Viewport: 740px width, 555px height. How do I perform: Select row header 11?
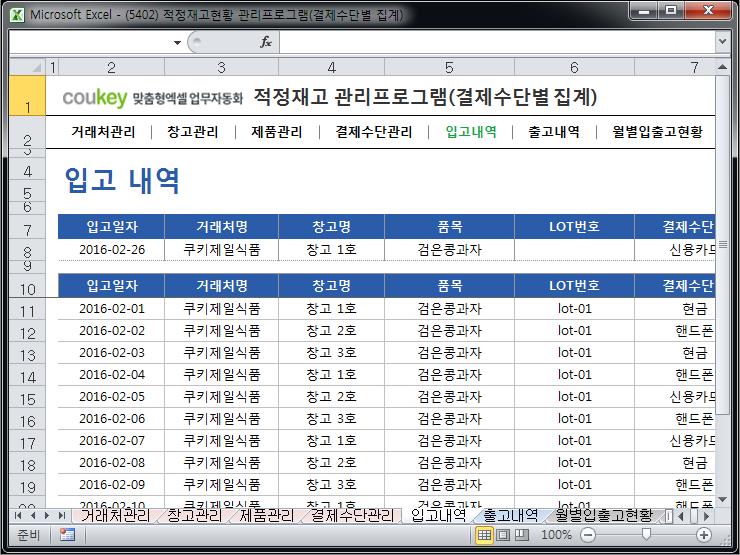27,311
